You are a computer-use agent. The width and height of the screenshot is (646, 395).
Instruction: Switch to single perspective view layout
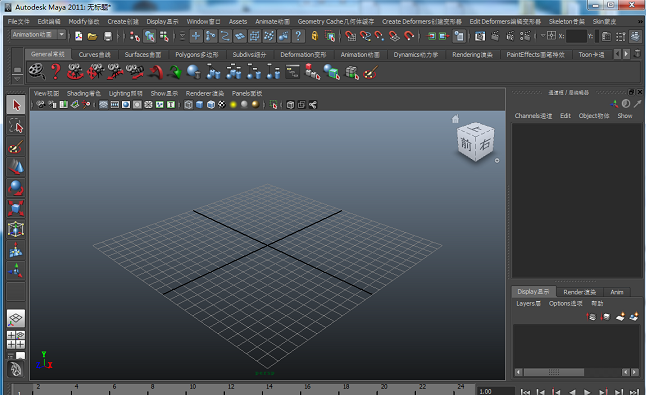click(x=16, y=318)
